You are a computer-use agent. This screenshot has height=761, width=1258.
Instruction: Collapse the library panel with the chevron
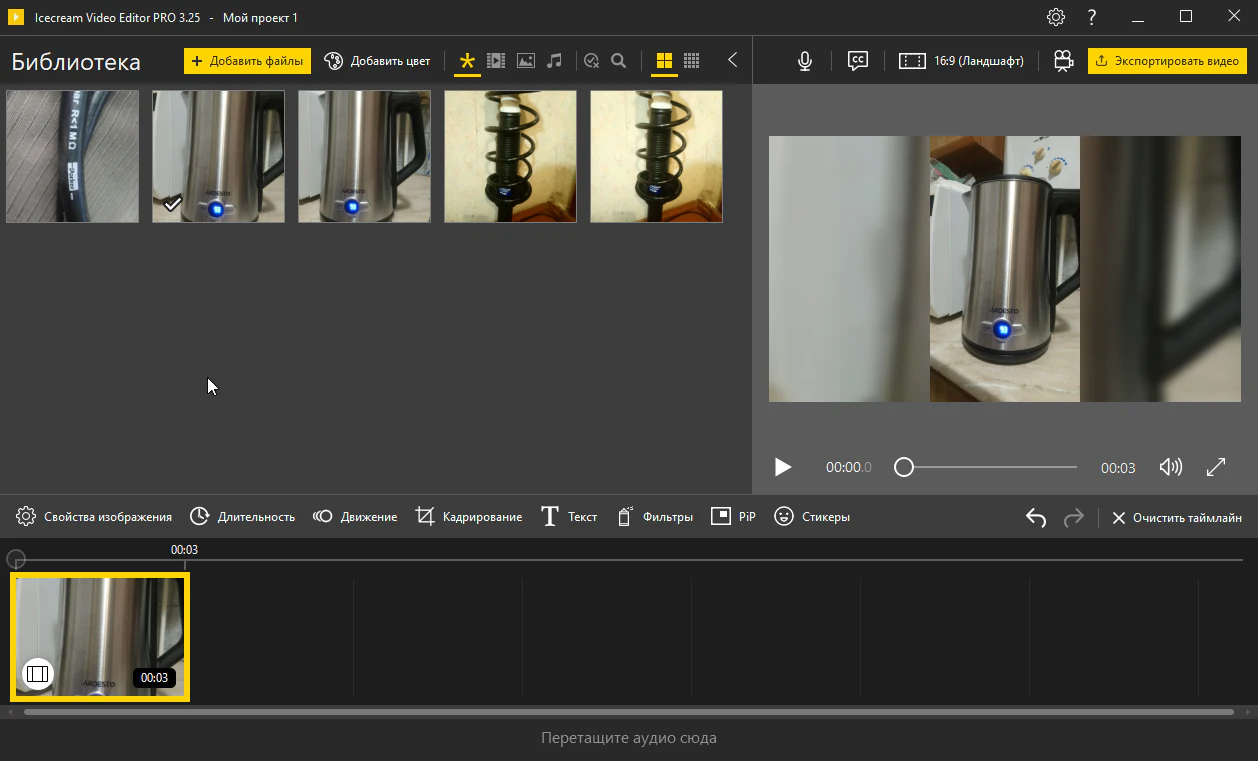coord(733,60)
